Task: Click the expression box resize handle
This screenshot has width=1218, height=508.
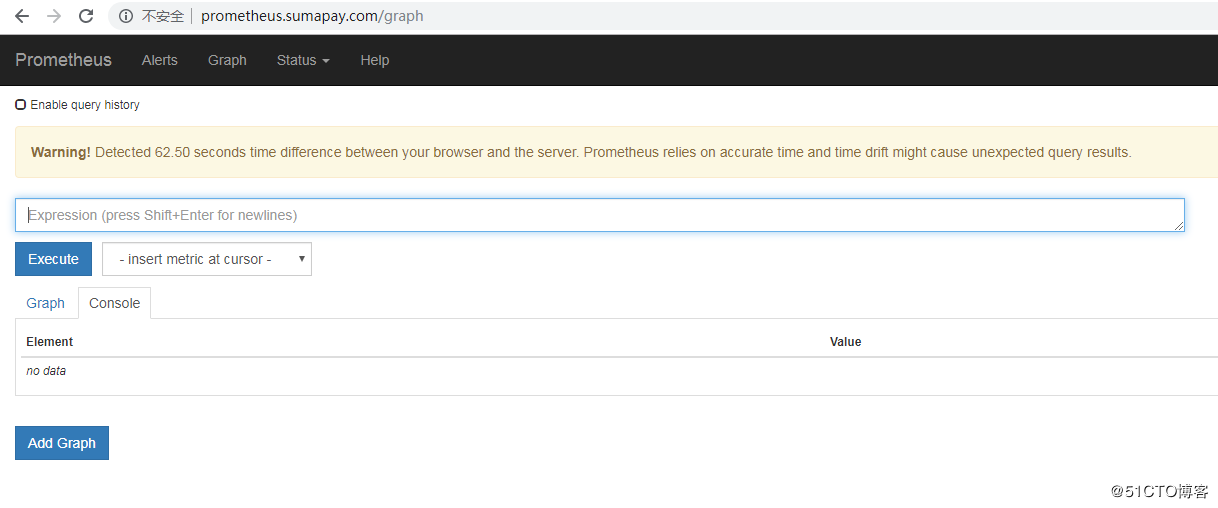Action: 1179,226
